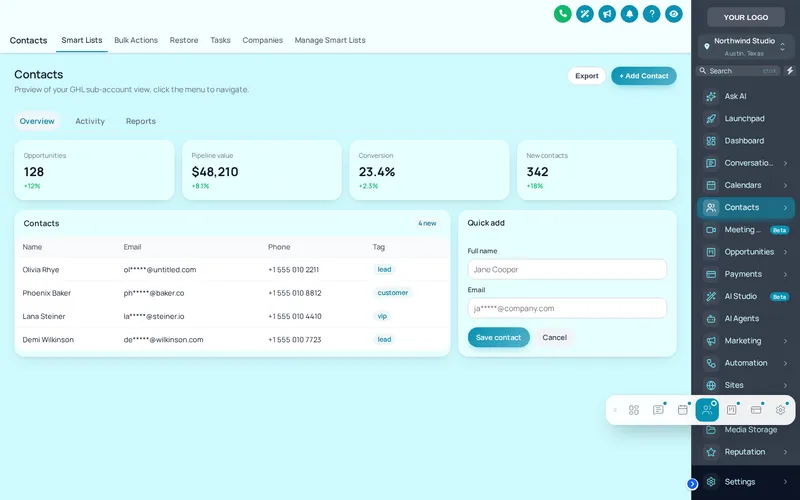Image resolution: width=800 pixels, height=500 pixels.
Task: Open Launchpad from the sidebar
Action: (x=746, y=118)
